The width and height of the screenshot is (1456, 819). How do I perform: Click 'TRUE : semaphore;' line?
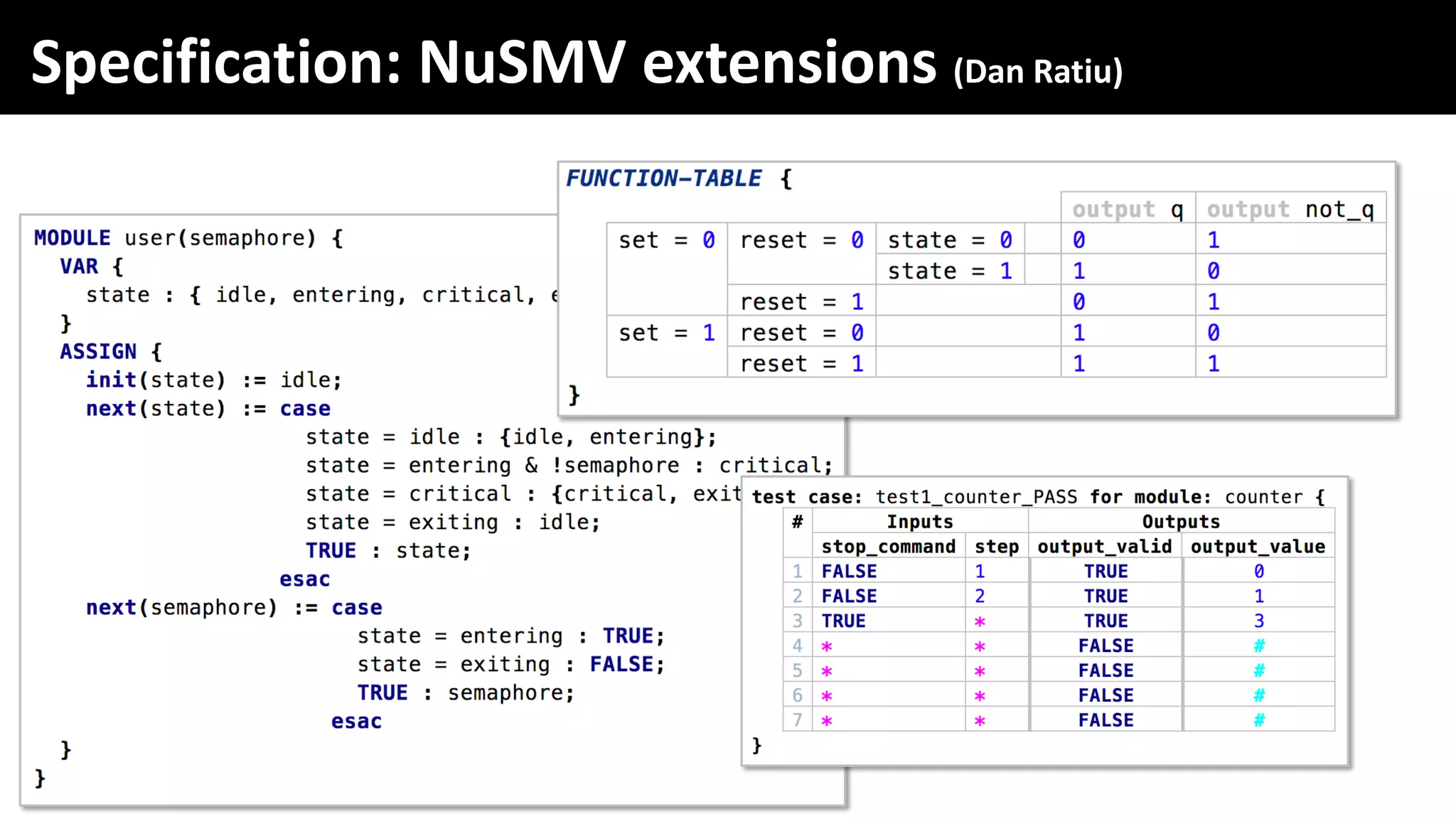(466, 693)
